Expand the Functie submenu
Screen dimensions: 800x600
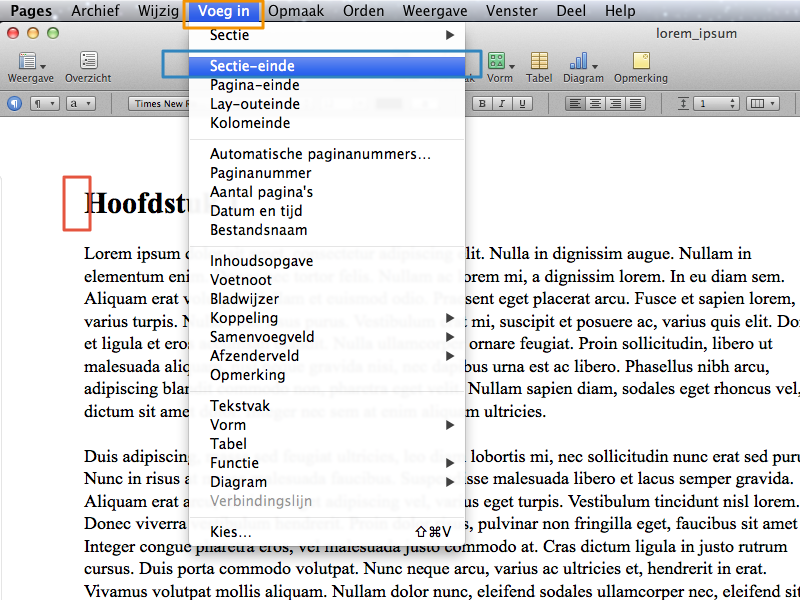pos(327,463)
